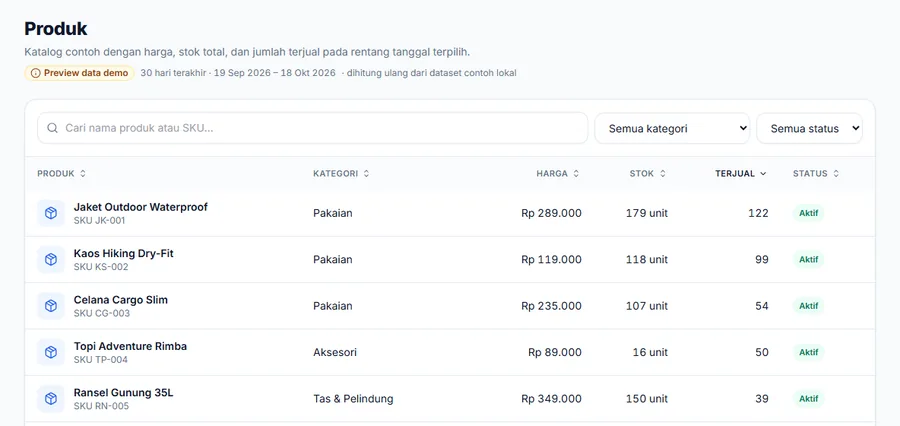This screenshot has width=900, height=426.
Task: Click price Rp 119.000
Action: click(x=551, y=260)
